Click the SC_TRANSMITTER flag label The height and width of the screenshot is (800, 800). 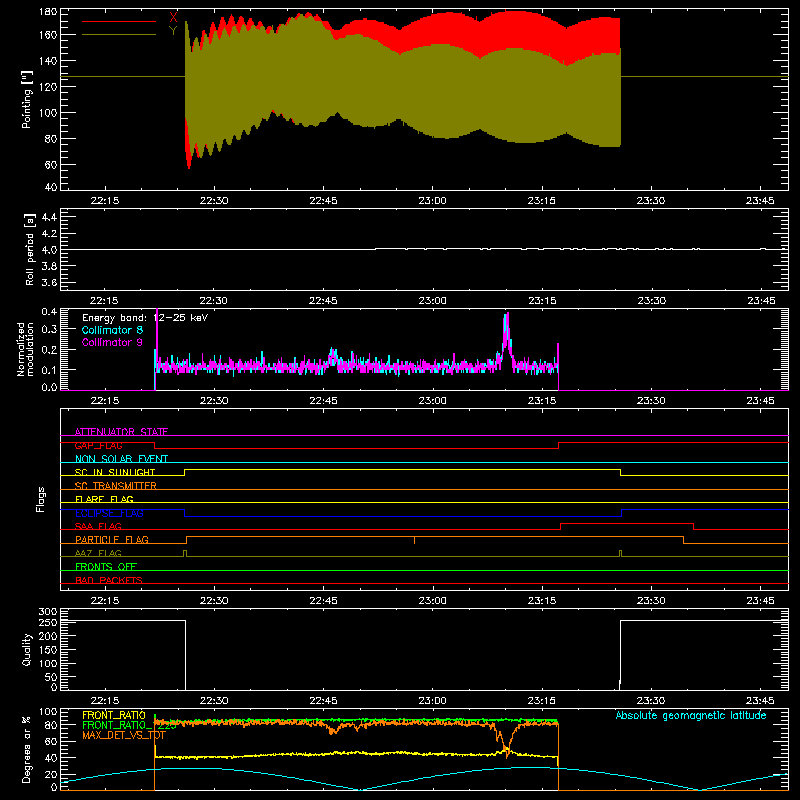pyautogui.click(x=116, y=485)
